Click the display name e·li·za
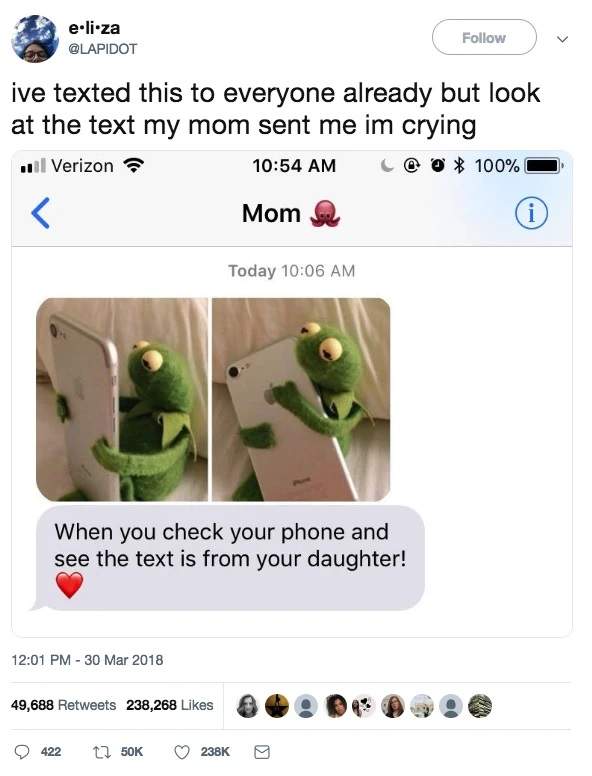The width and height of the screenshot is (592, 776). 94,28
